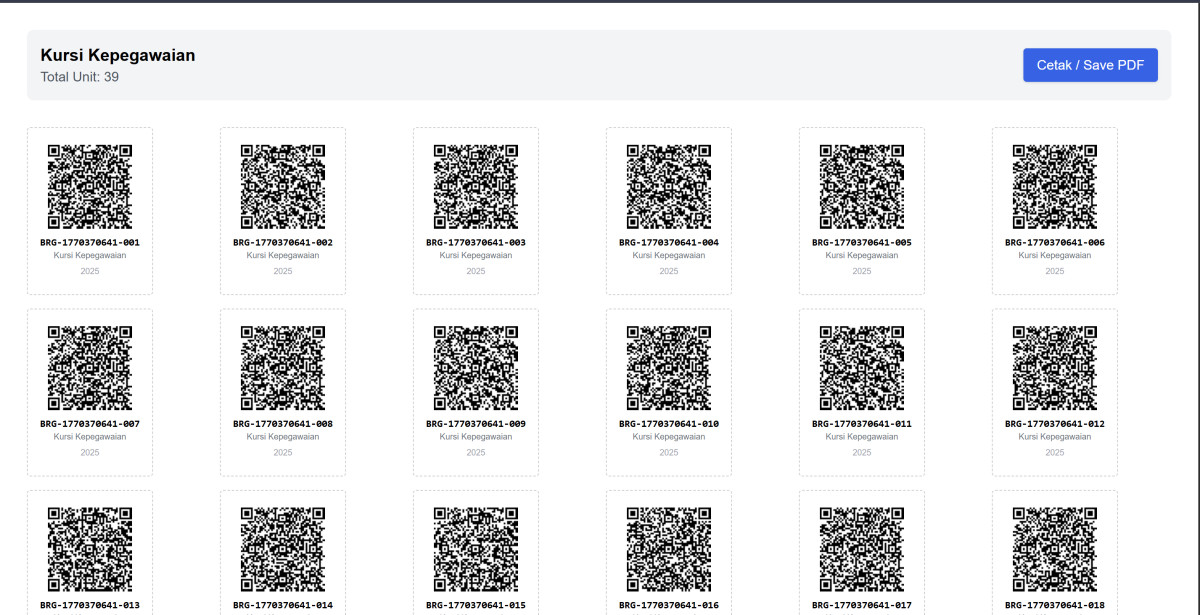This screenshot has height=615, width=1200.
Task: Click year 2025 under BRG-1770370641-002
Action: coord(283,271)
